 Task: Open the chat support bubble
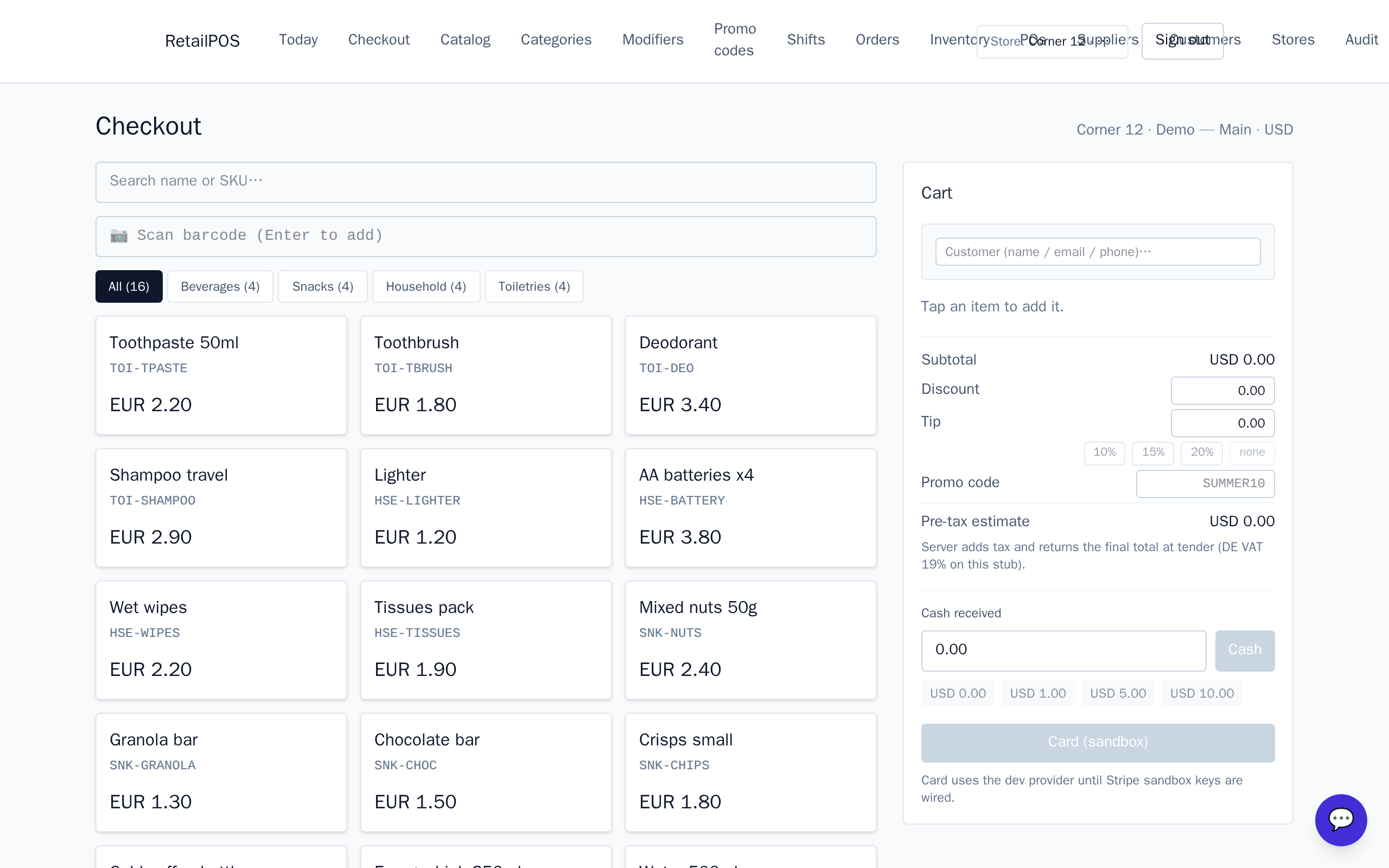click(x=1340, y=819)
